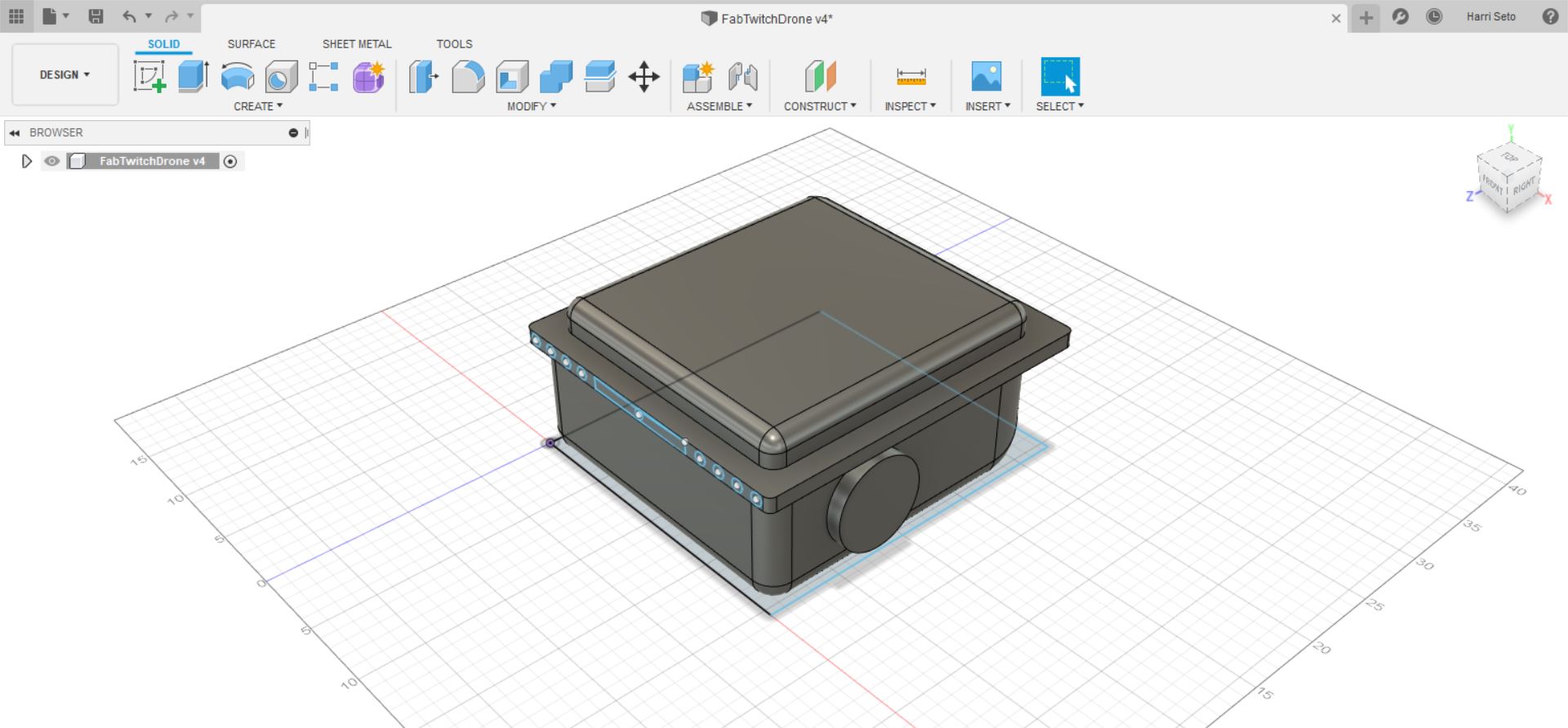The height and width of the screenshot is (728, 1568).
Task: Select the Create Form tool
Action: 368,77
